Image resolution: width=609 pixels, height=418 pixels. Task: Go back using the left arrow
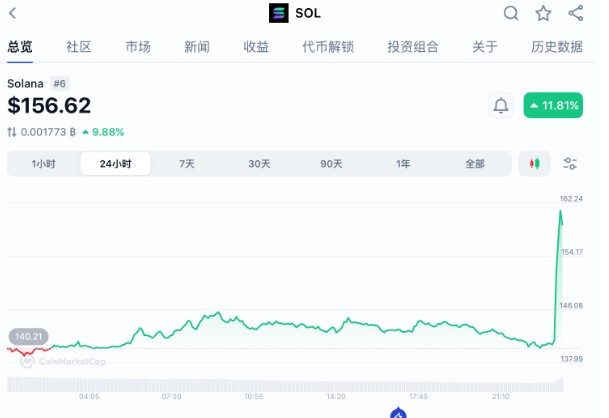12,13
